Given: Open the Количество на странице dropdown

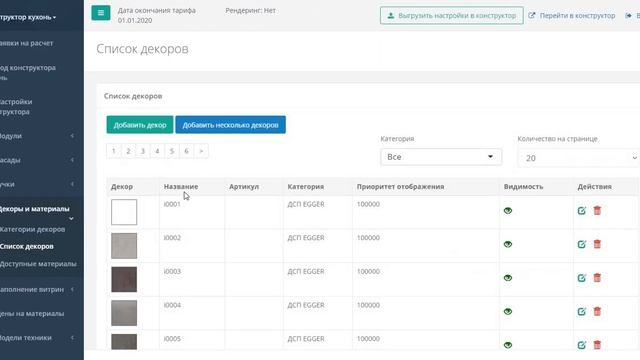Looking at the screenshot, I should click(579, 158).
